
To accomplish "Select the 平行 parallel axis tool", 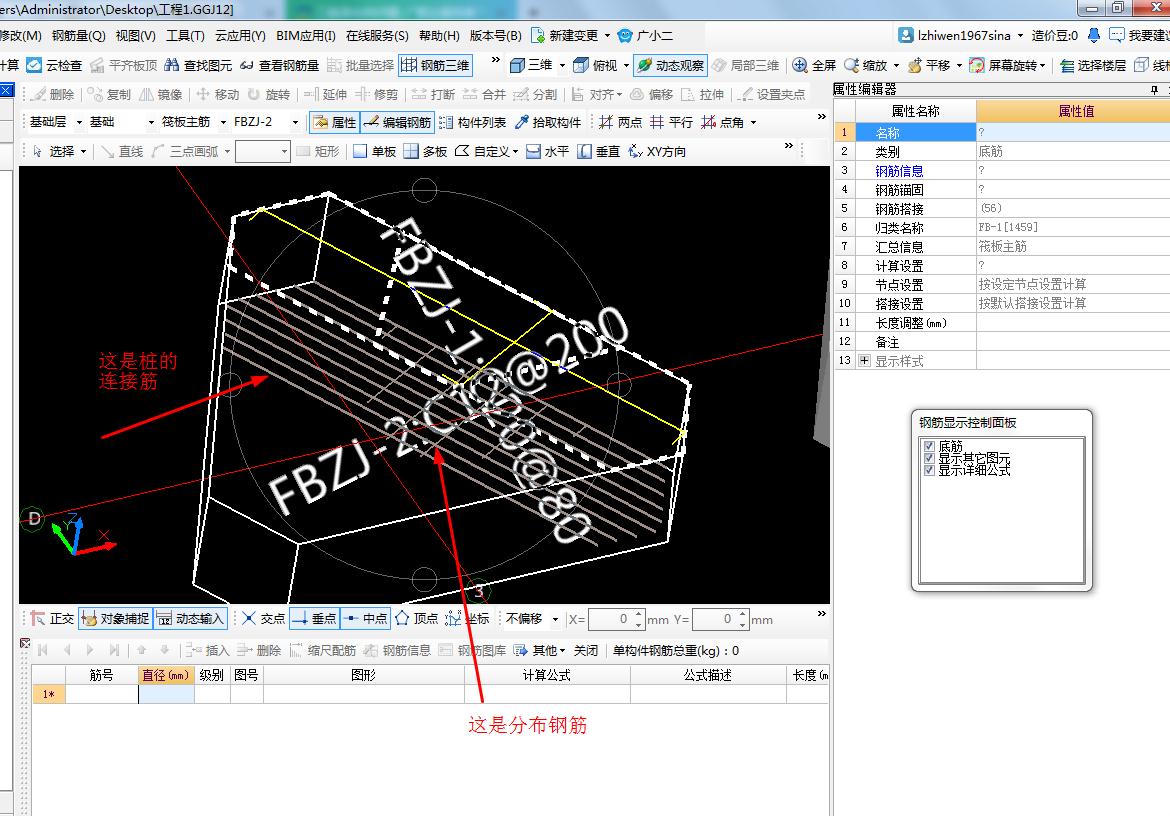I will (x=671, y=122).
